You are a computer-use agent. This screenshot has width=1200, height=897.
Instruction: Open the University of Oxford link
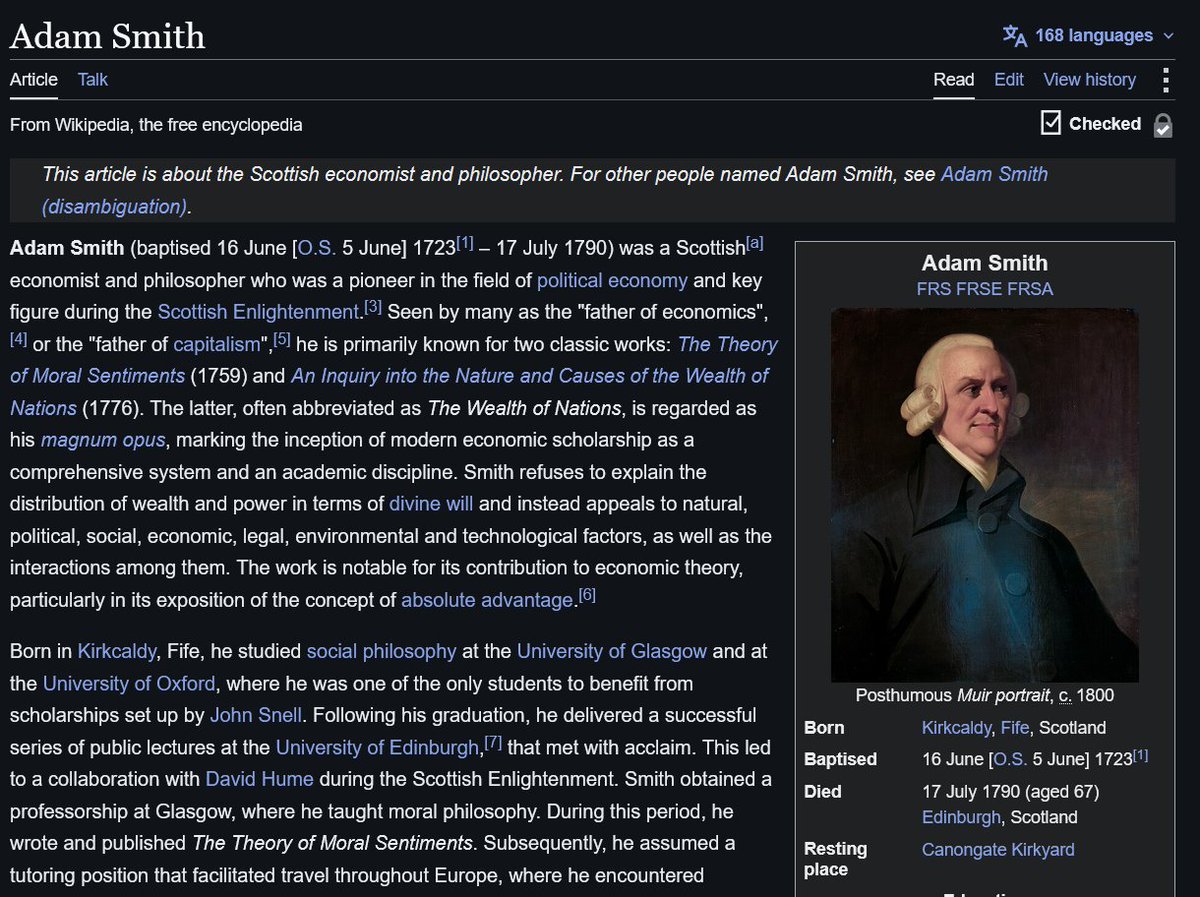(129, 683)
